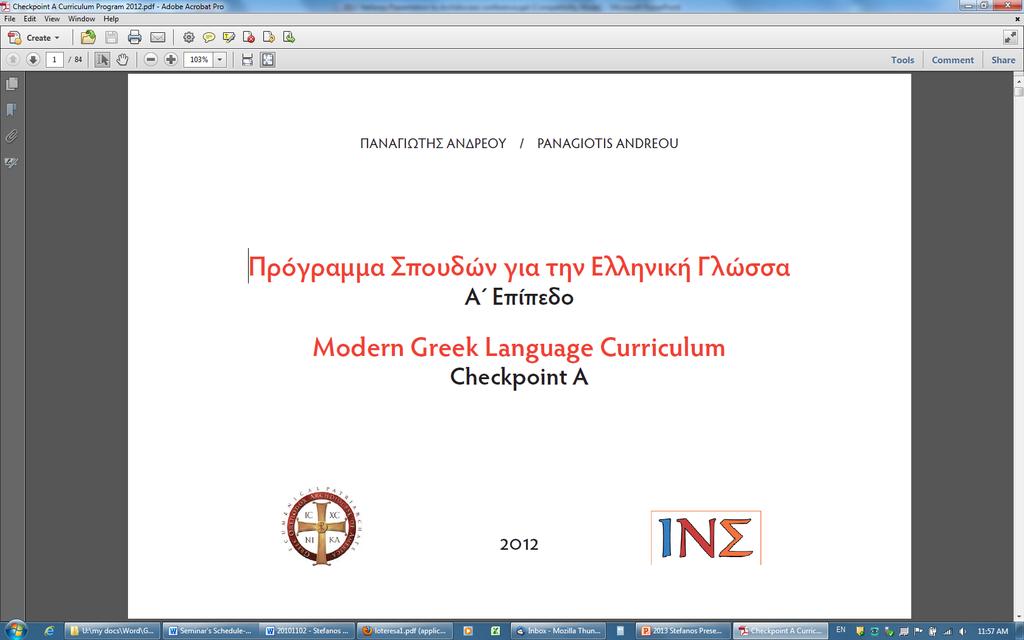
Task: Click Modern Greek Language Curriculum heading
Action: (x=519, y=347)
